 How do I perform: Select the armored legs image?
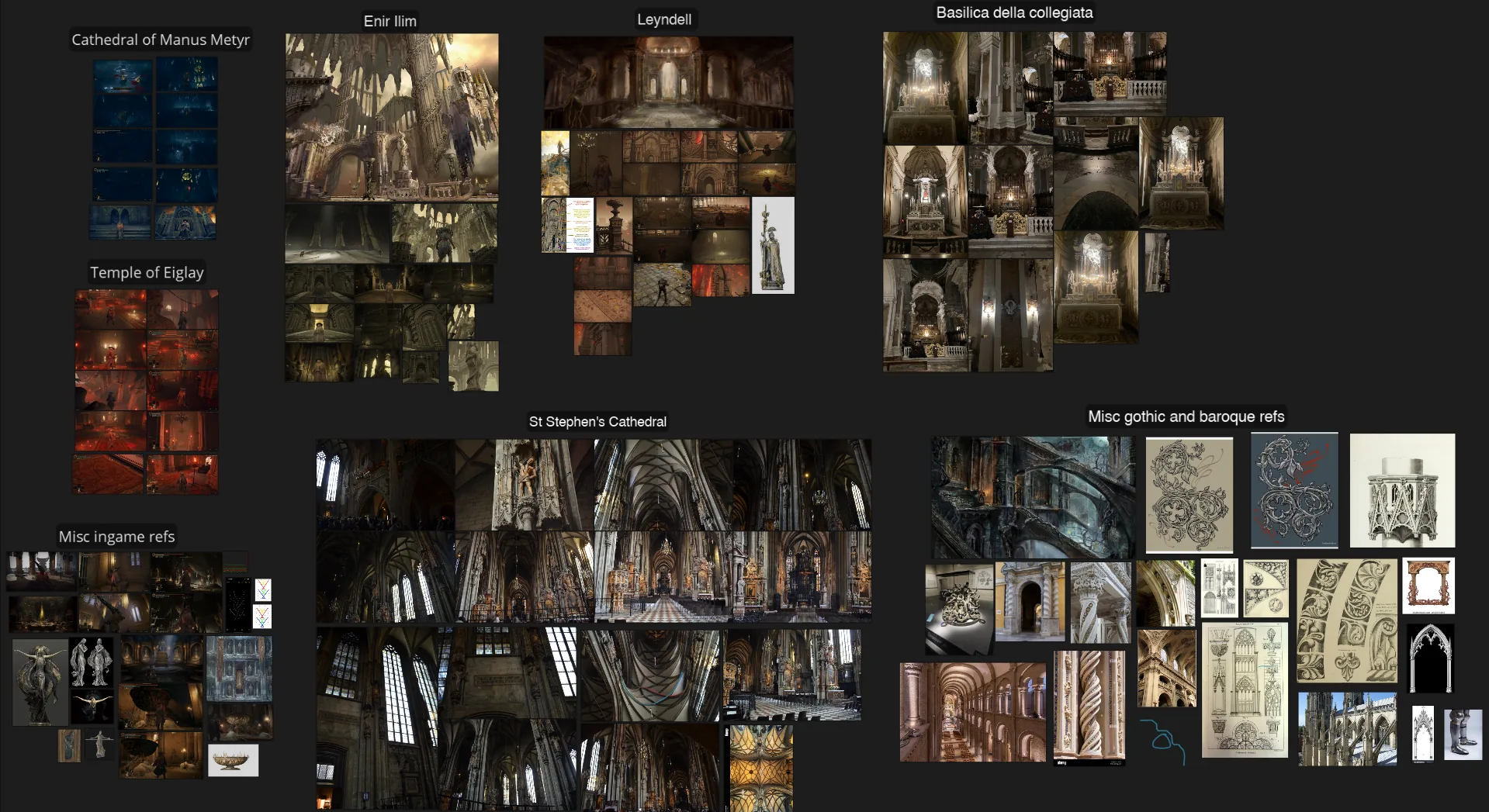click(1463, 733)
